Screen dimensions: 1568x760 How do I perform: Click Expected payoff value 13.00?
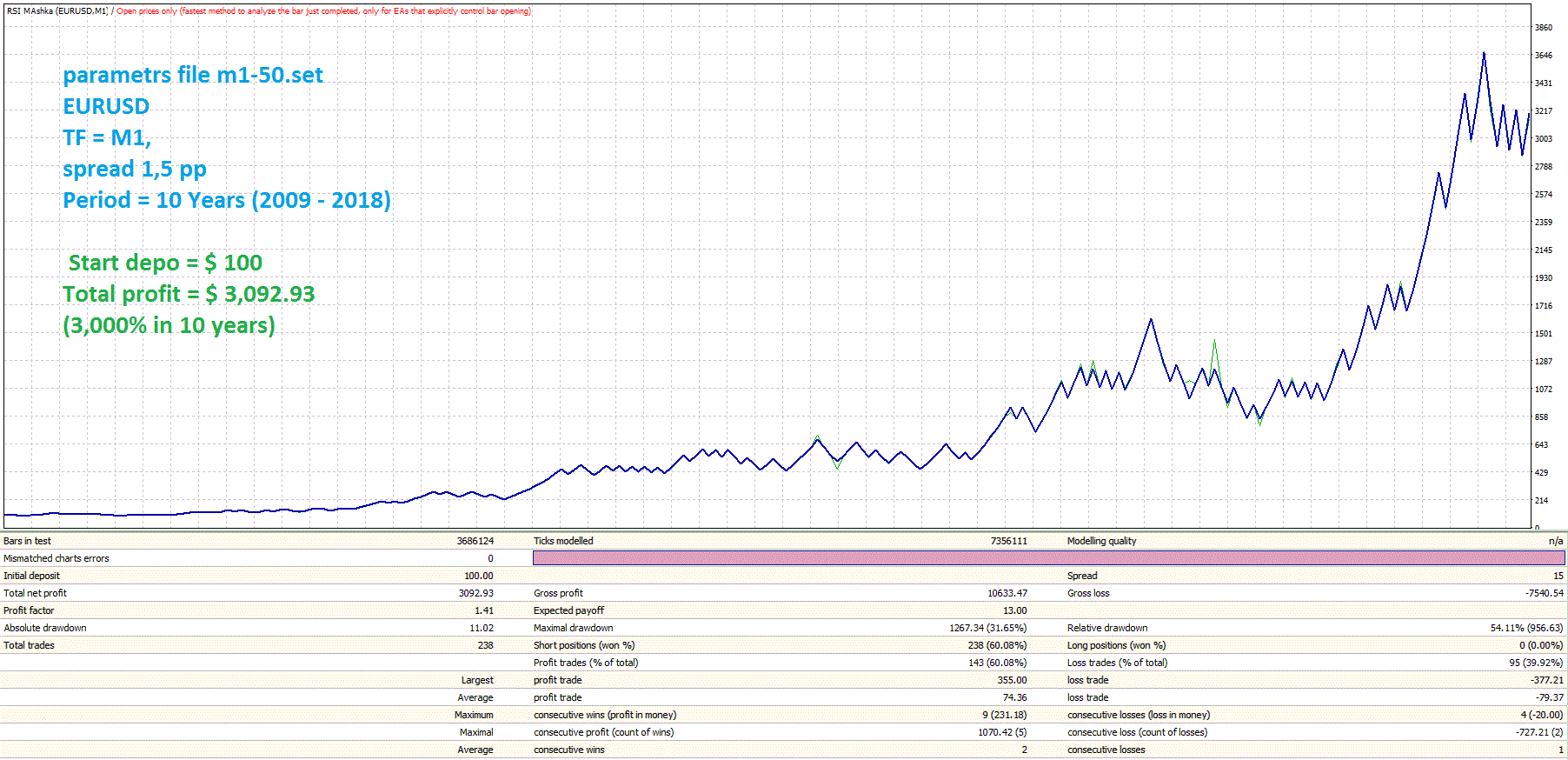(1014, 610)
